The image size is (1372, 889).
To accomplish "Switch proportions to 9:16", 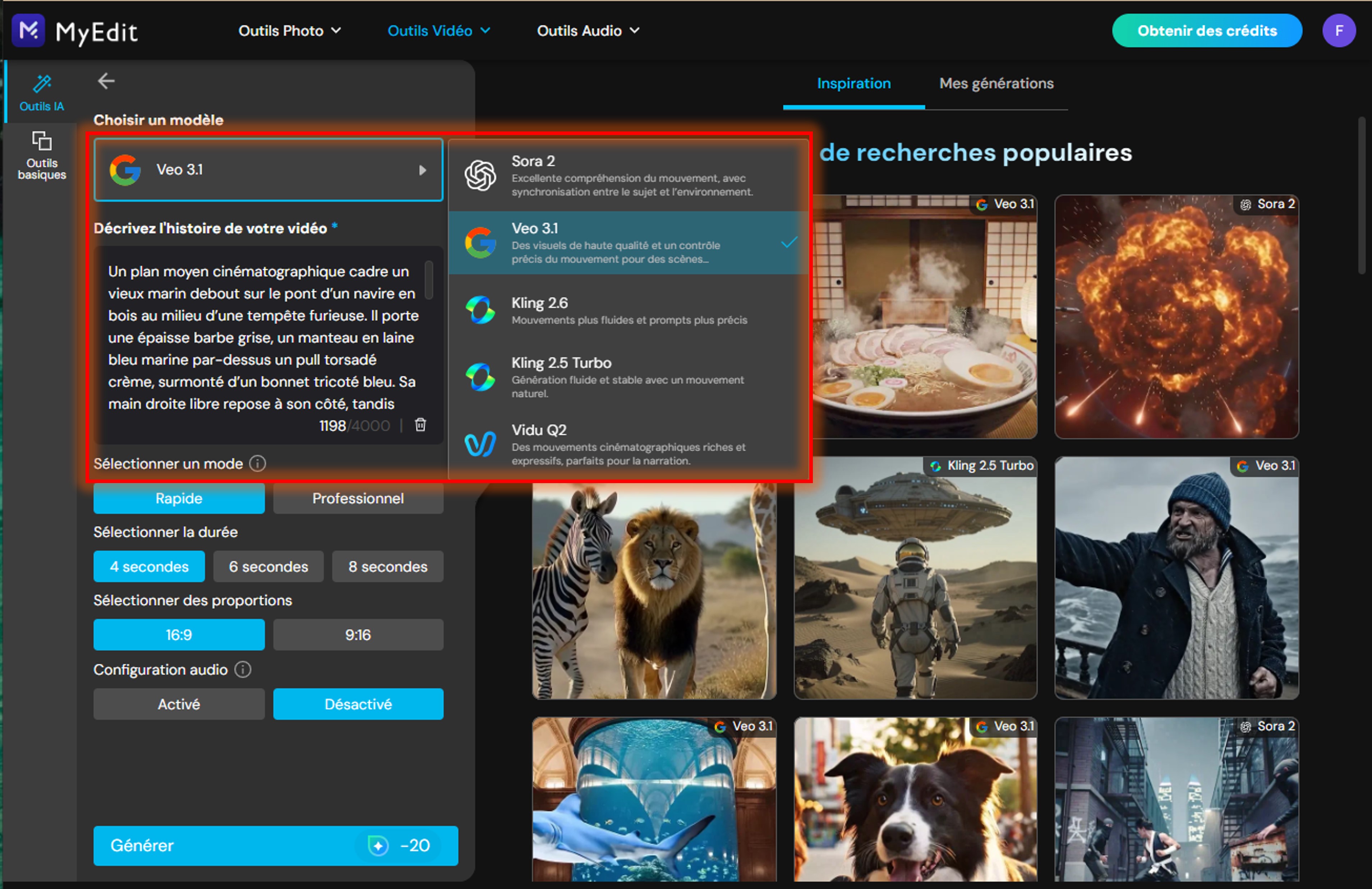I will 358,635.
